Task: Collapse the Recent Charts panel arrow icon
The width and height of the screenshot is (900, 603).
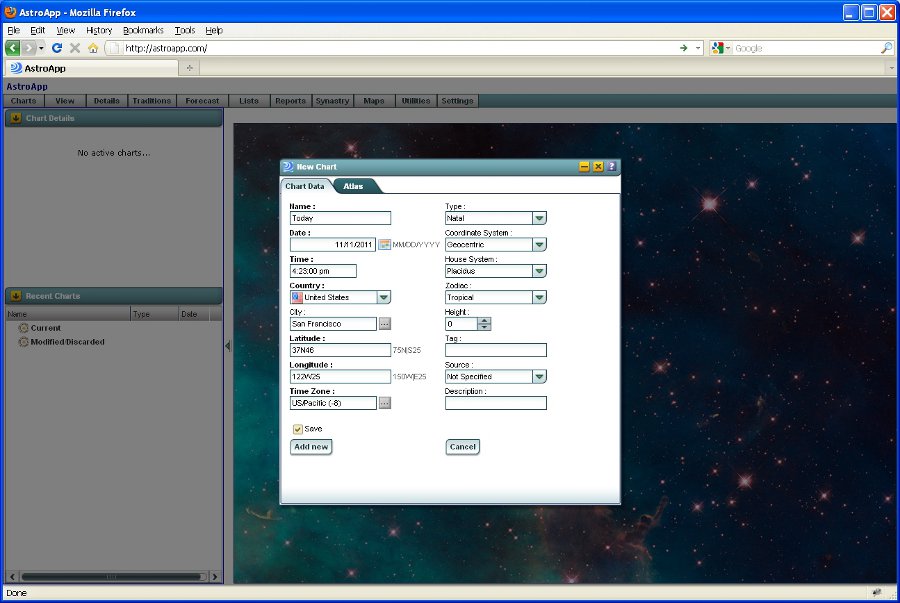Action: 16,296
